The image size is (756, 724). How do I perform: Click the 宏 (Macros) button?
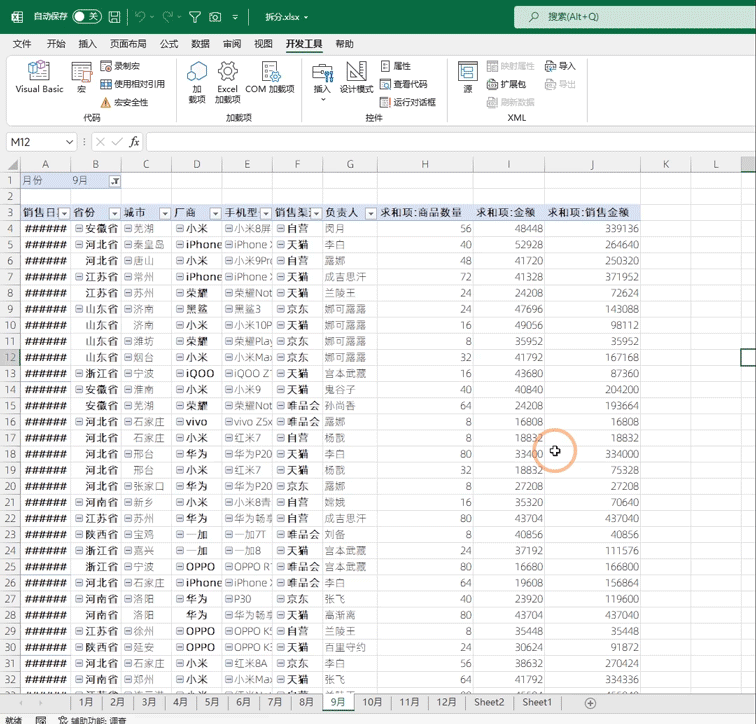pos(82,78)
